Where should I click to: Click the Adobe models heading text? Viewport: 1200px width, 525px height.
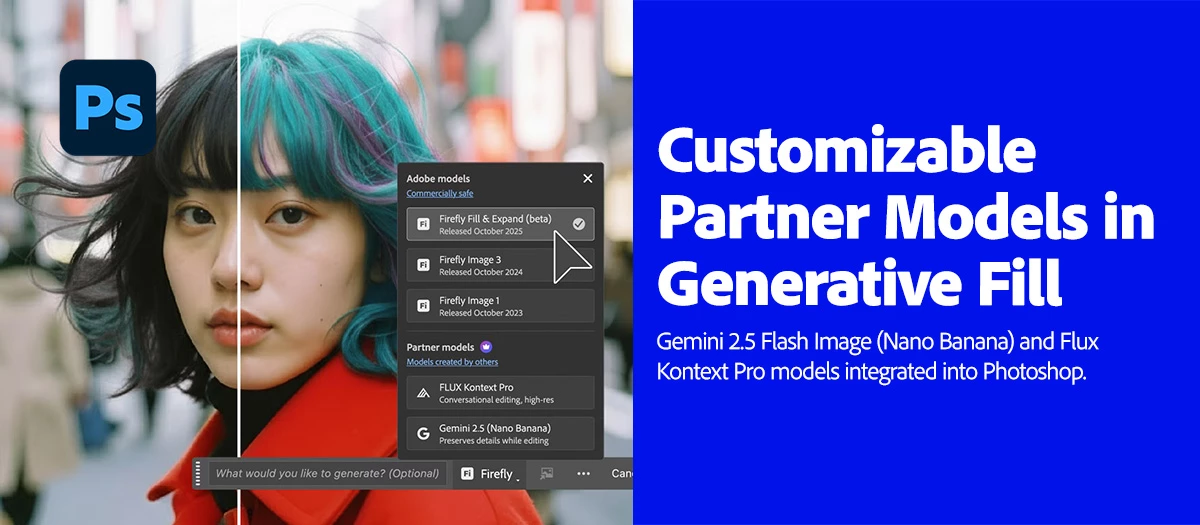[438, 178]
